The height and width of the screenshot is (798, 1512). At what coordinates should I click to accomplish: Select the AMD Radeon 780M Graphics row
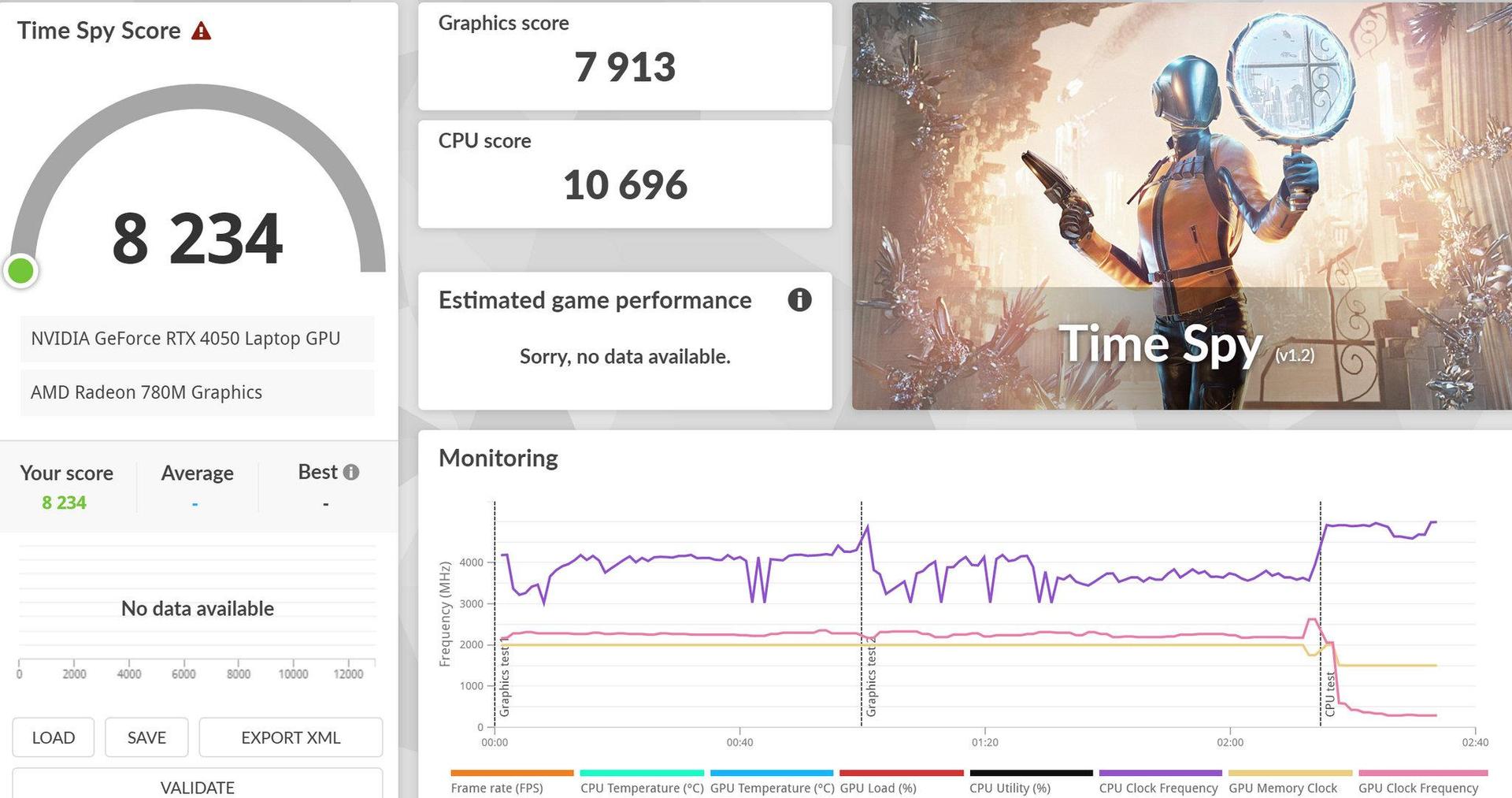[x=197, y=392]
